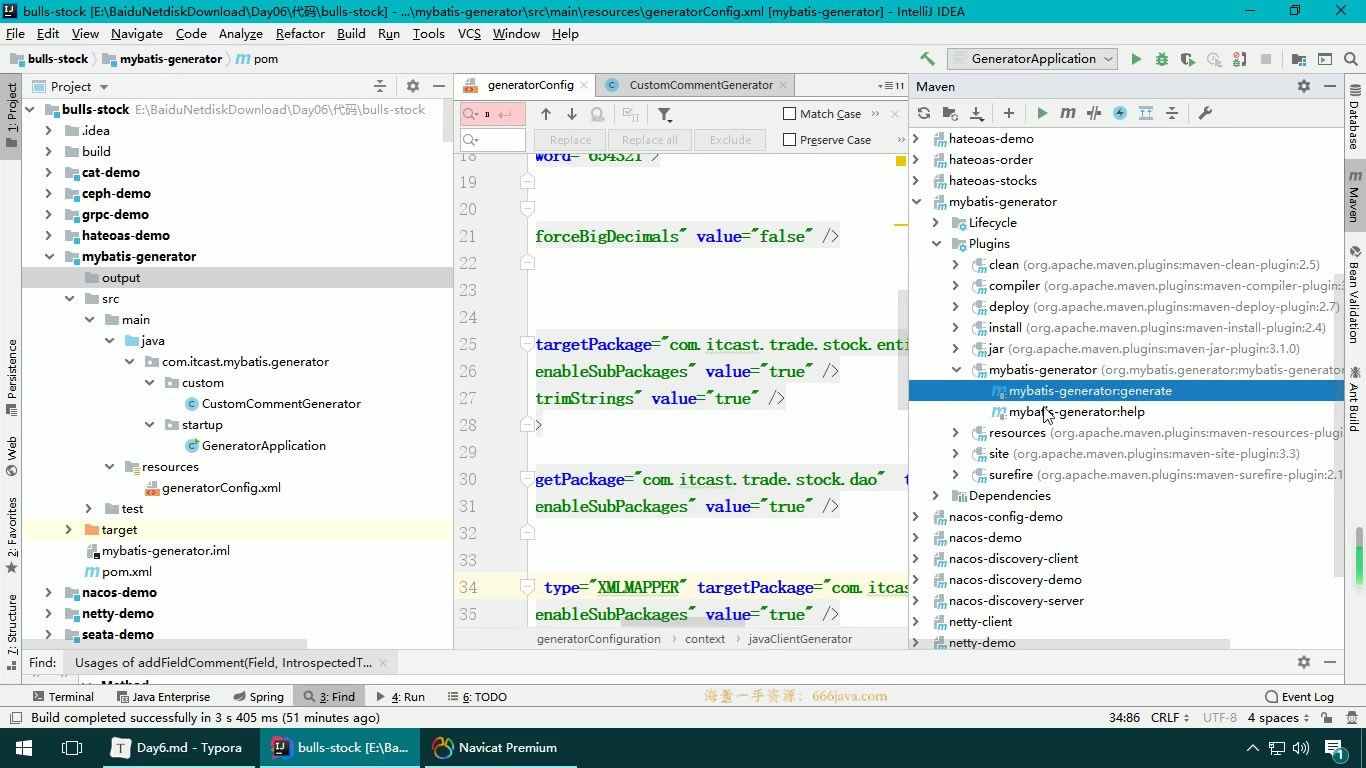The height and width of the screenshot is (768, 1366).
Task: Show Maven dependencies diagram icon
Action: 1146,113
